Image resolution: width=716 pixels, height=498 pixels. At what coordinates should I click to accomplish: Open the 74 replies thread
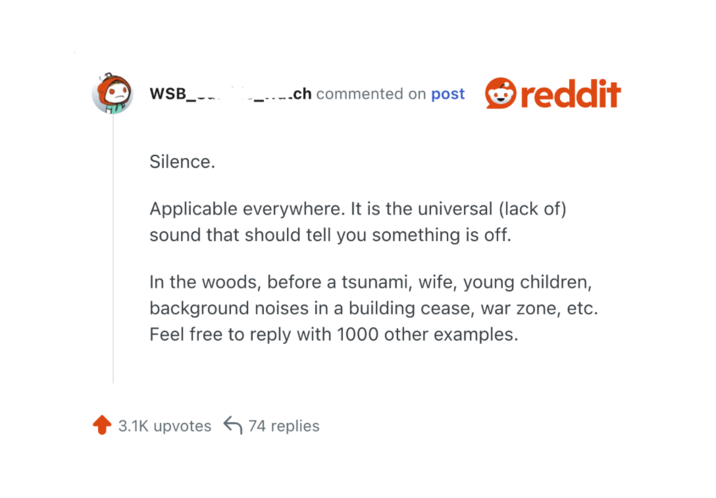tap(283, 426)
